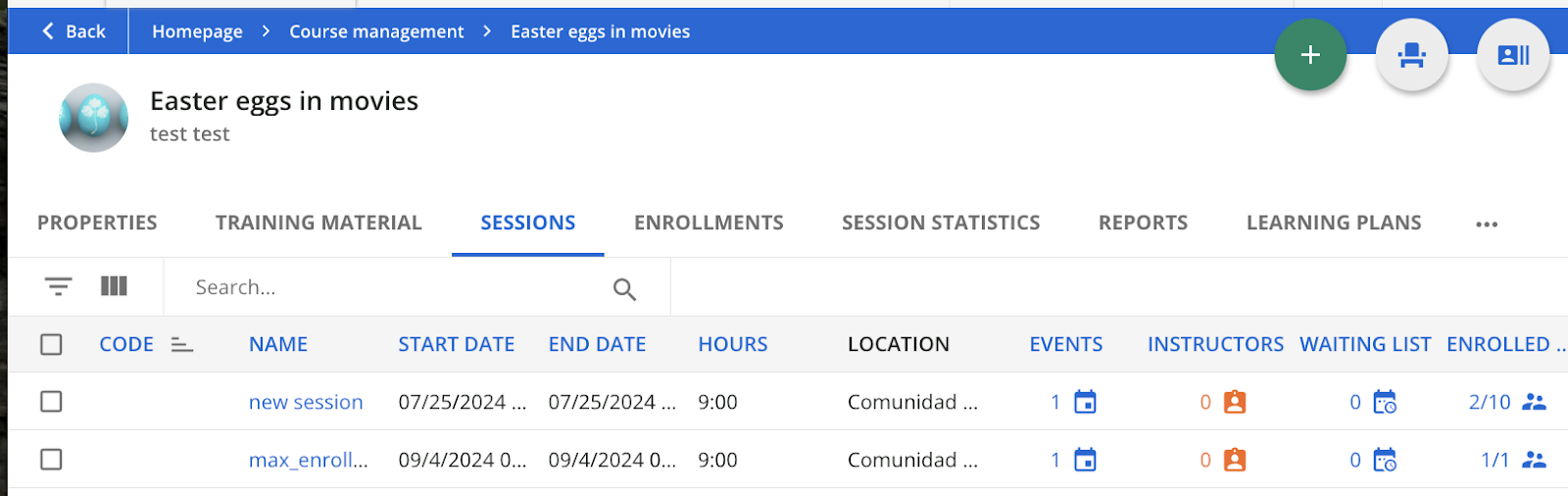Click the green plus add button

pyautogui.click(x=1310, y=55)
